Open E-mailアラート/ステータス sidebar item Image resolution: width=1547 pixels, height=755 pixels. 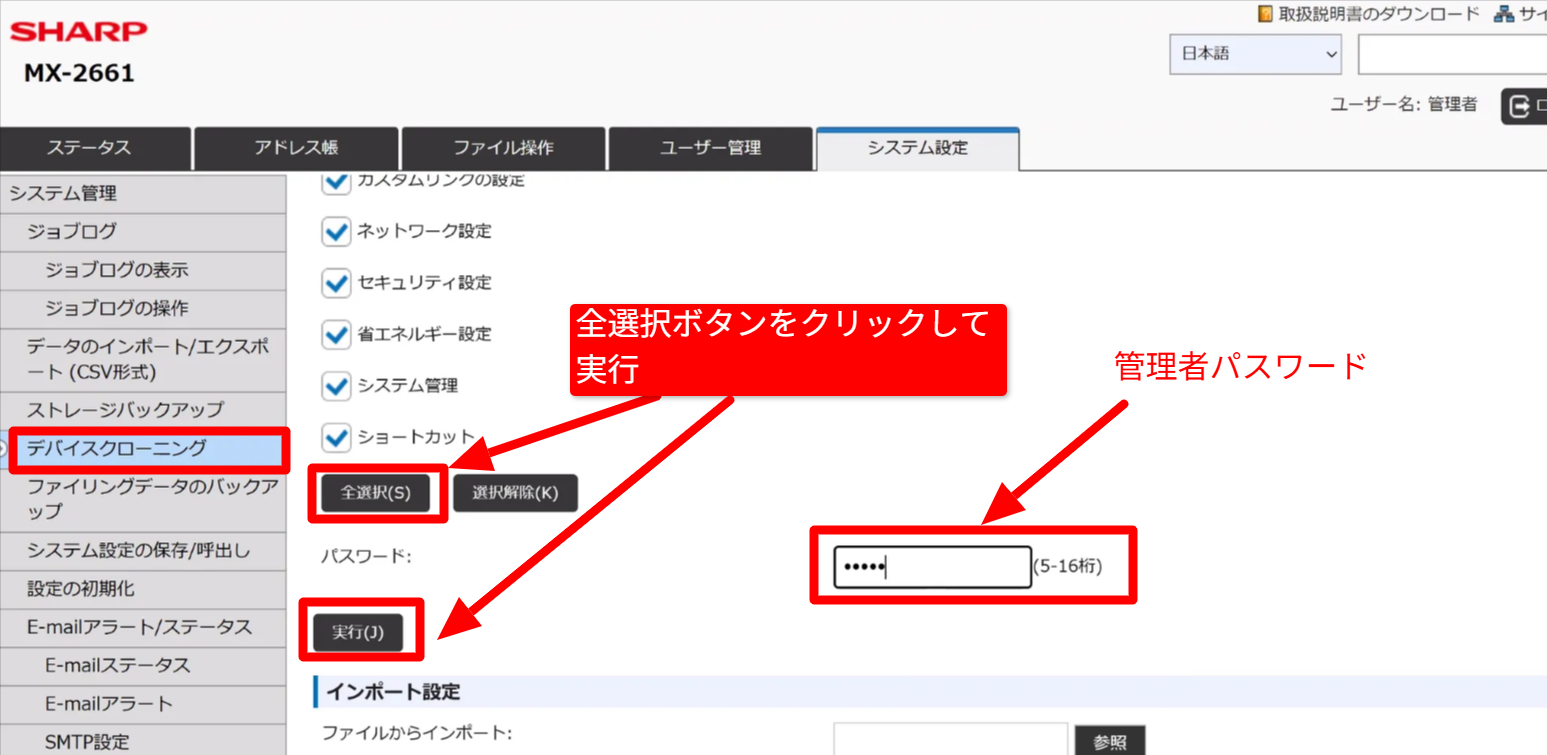click(x=143, y=627)
